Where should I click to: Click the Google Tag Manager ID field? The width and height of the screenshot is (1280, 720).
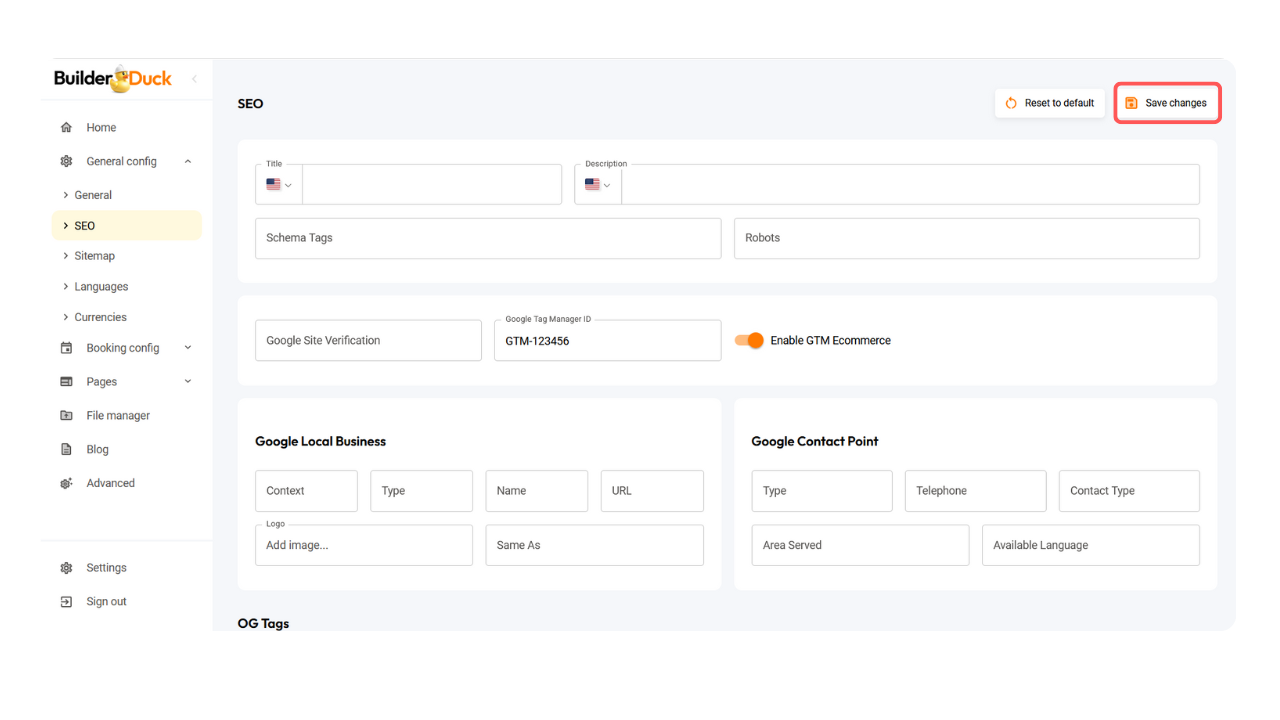click(x=607, y=341)
